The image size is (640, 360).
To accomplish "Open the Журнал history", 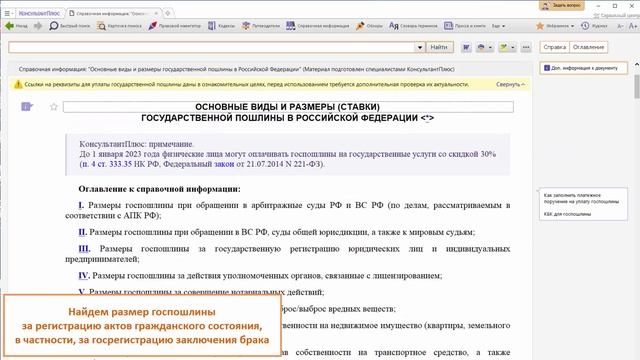I will point(594,26).
